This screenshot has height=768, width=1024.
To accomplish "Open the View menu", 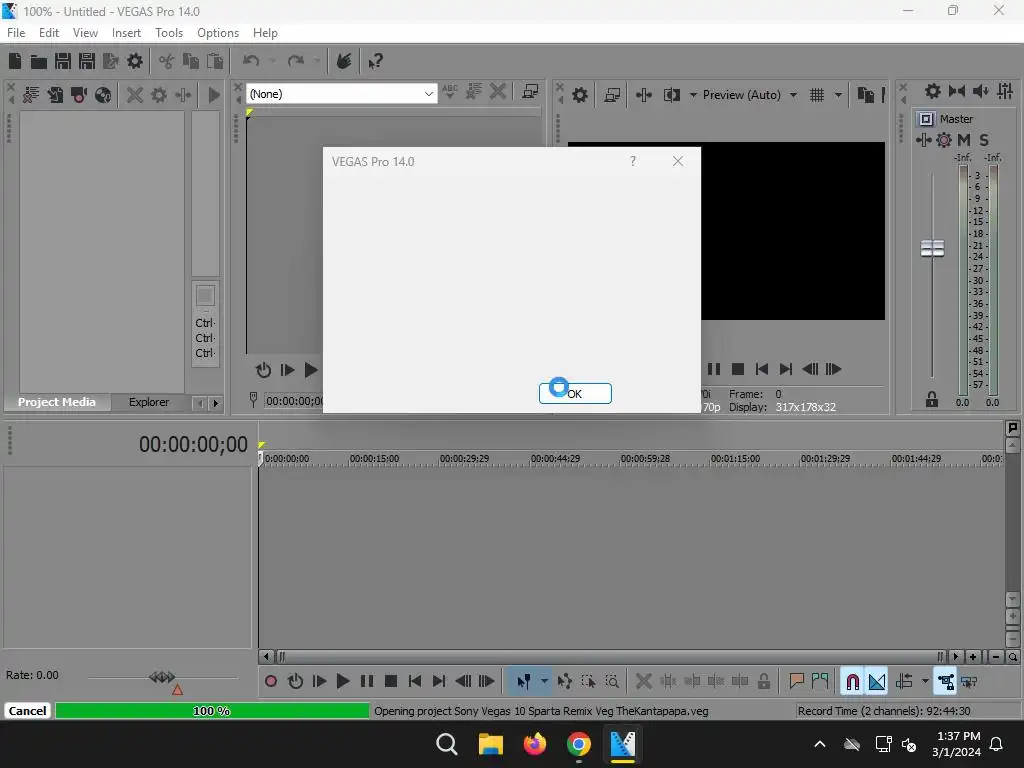I will point(86,33).
